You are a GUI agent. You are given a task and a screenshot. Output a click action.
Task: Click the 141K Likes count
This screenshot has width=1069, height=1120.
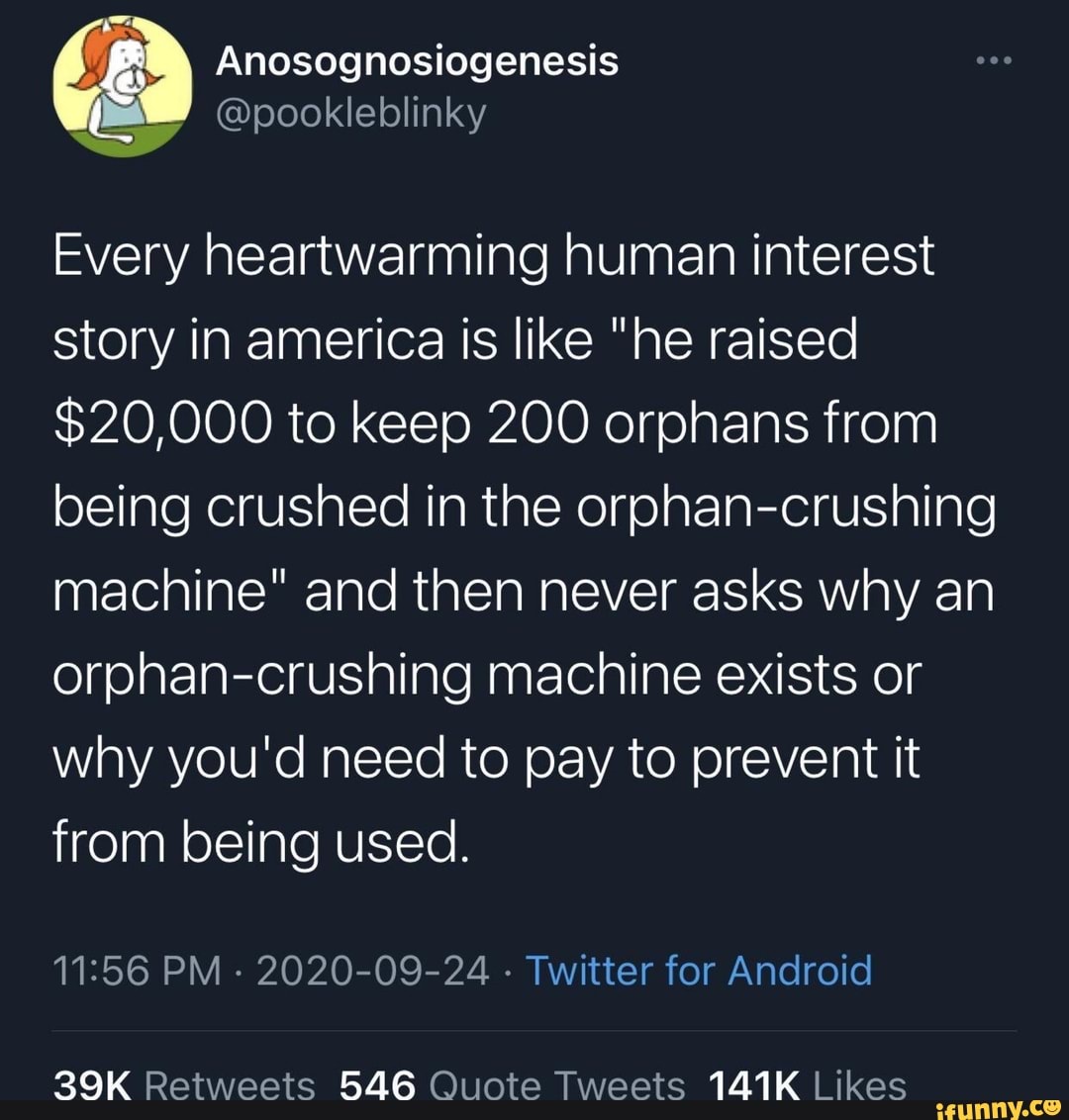pos(805,1084)
